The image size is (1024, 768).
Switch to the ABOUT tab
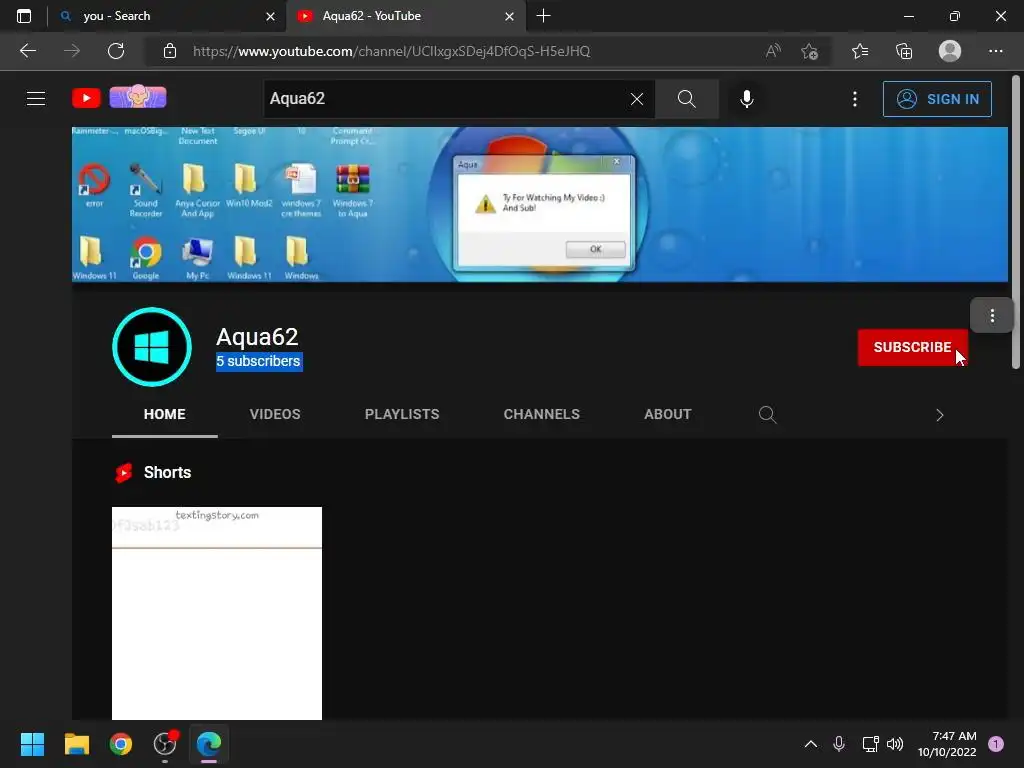click(667, 414)
